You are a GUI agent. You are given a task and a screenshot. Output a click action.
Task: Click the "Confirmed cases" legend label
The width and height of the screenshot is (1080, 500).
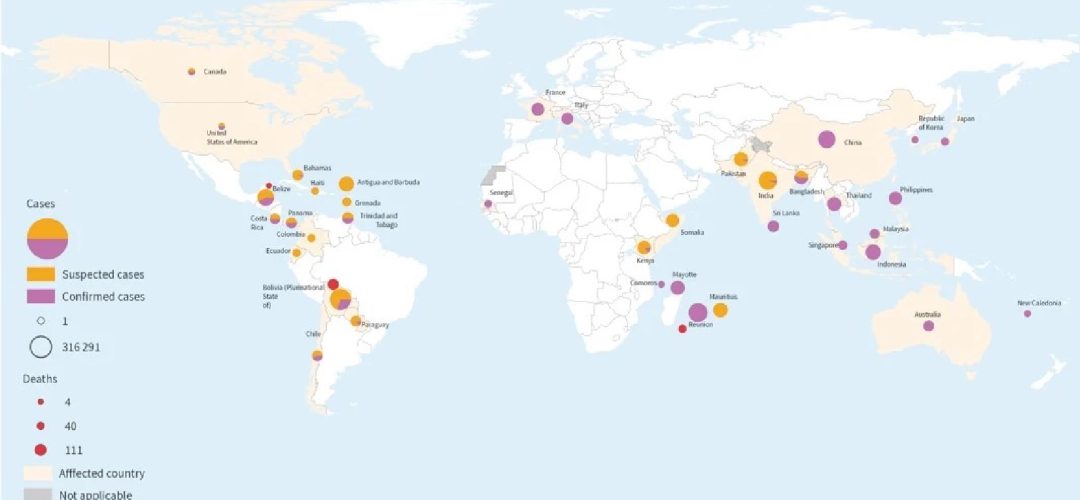103,297
